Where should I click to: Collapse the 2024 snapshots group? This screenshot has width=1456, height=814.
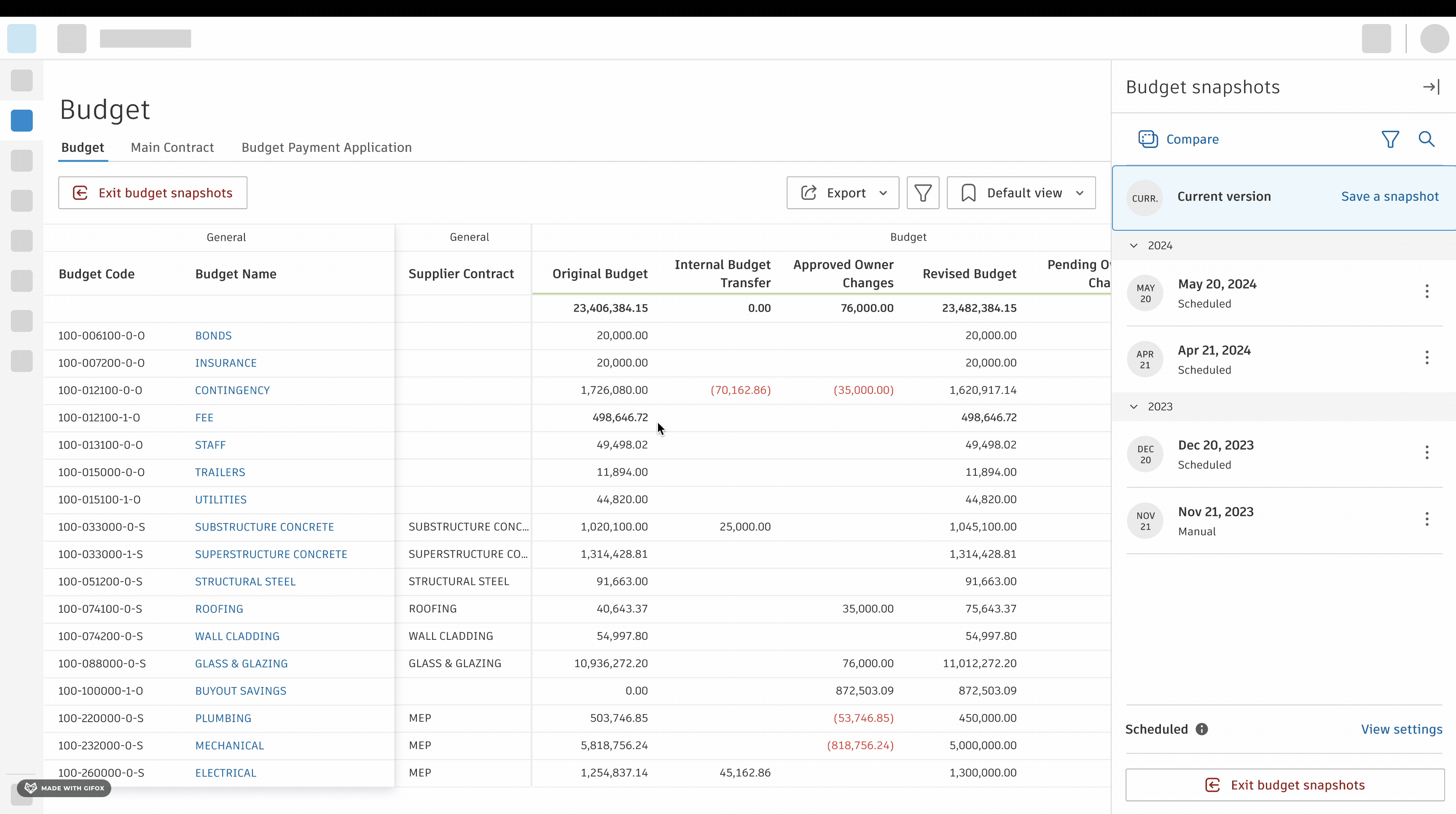point(1134,245)
